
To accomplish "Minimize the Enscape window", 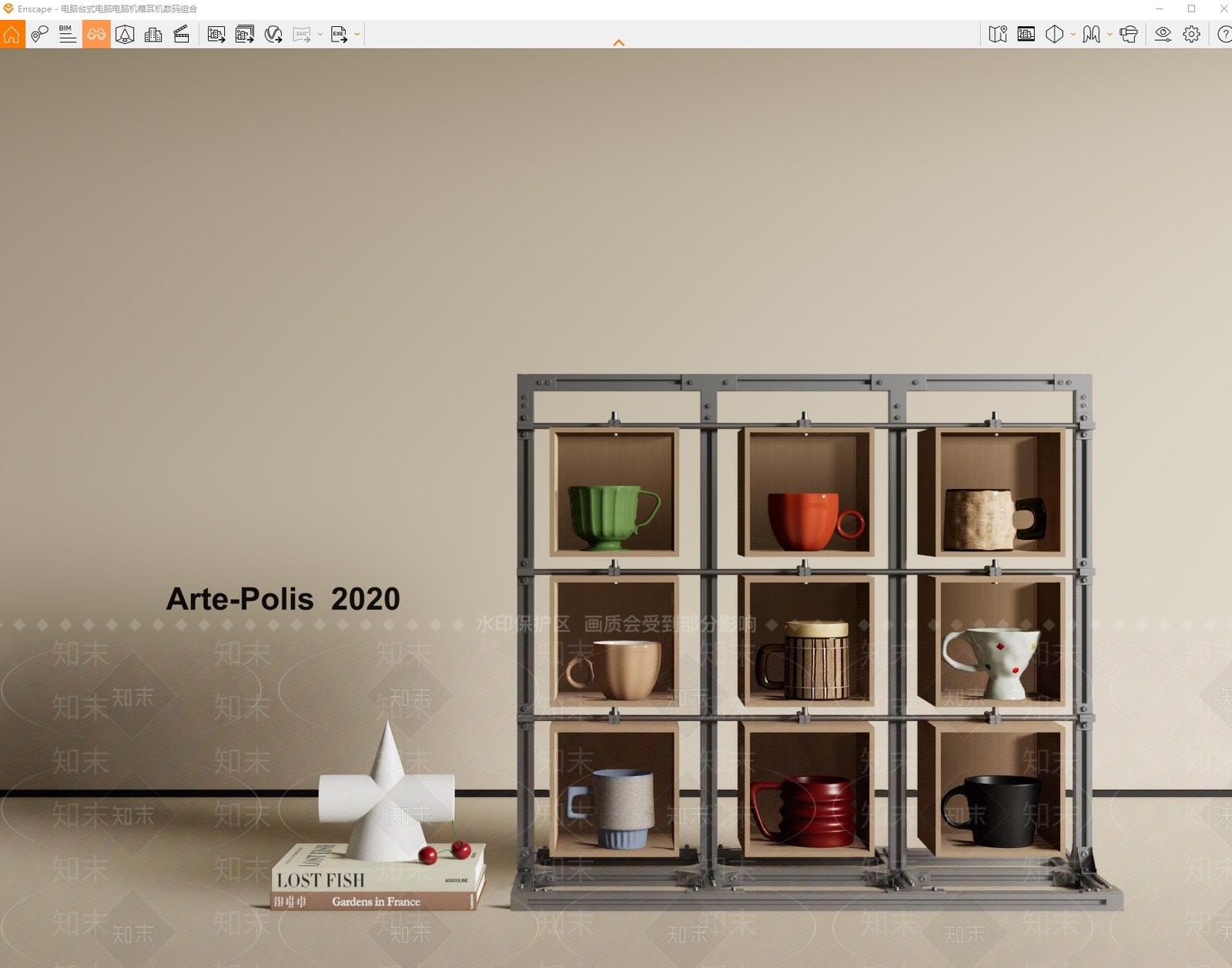I will tap(1160, 9).
